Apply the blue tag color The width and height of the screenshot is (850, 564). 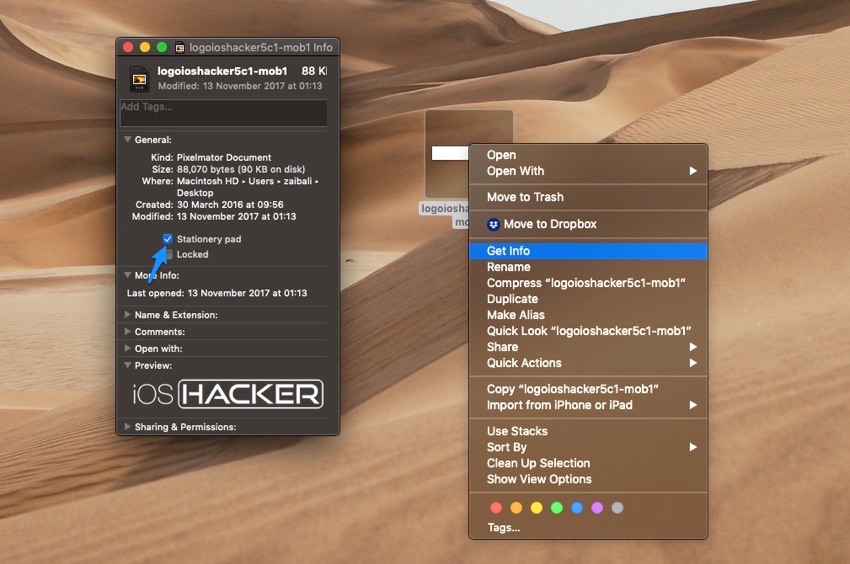point(577,508)
